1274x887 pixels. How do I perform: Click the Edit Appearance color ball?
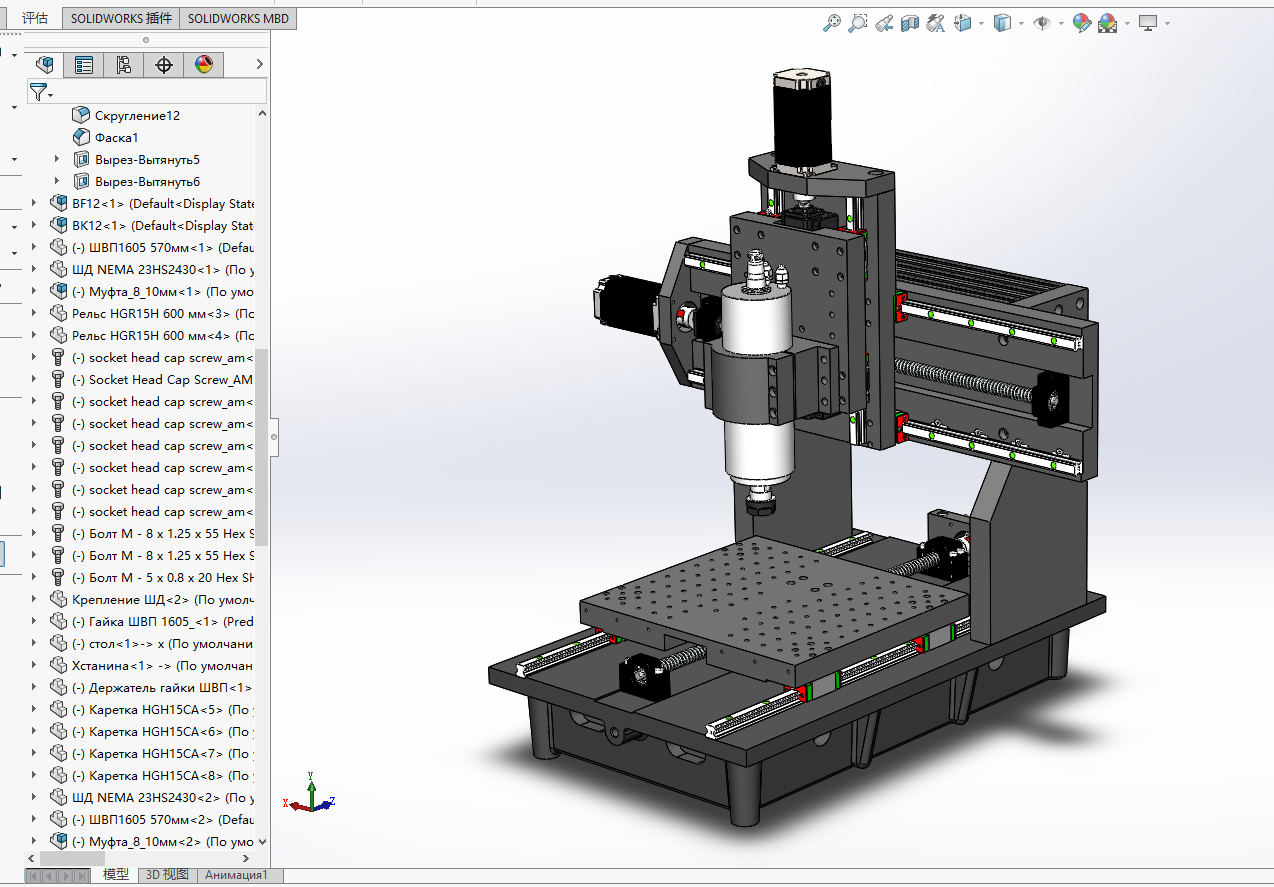pyautogui.click(x=1081, y=23)
